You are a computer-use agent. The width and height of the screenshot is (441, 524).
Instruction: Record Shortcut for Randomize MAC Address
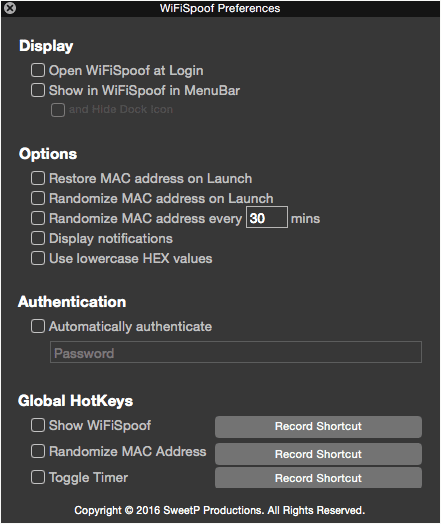point(318,454)
